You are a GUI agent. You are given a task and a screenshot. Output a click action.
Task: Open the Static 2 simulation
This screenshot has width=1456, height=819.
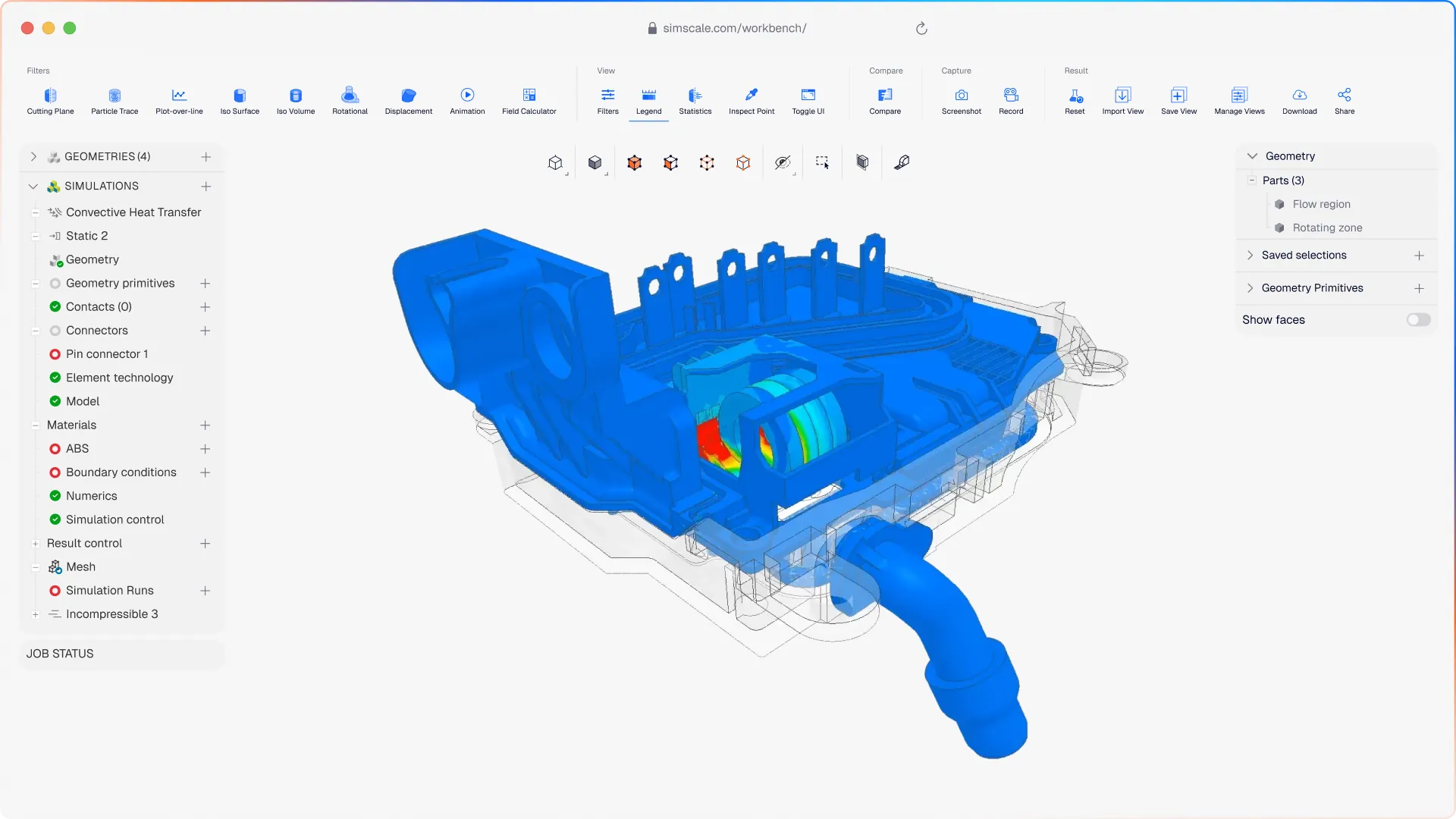86,236
